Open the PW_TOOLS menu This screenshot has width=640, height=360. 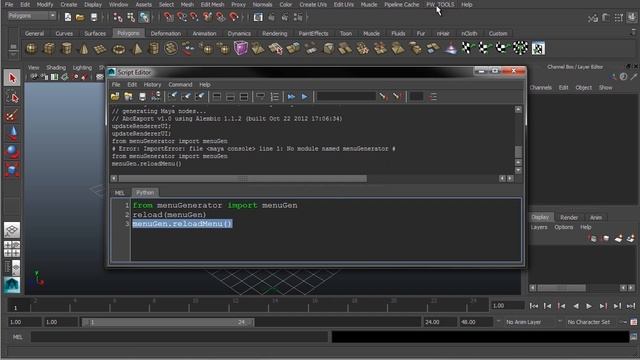click(x=440, y=4)
